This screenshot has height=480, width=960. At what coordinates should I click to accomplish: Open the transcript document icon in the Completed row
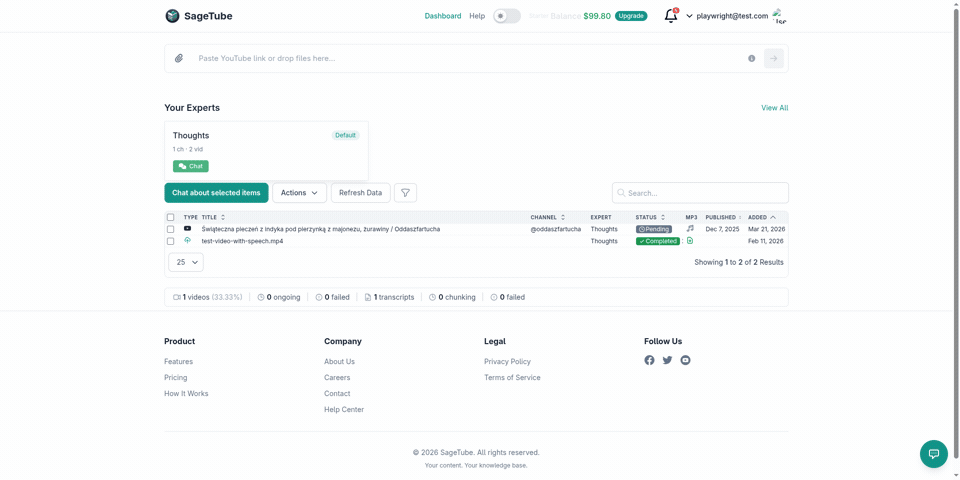click(690, 241)
